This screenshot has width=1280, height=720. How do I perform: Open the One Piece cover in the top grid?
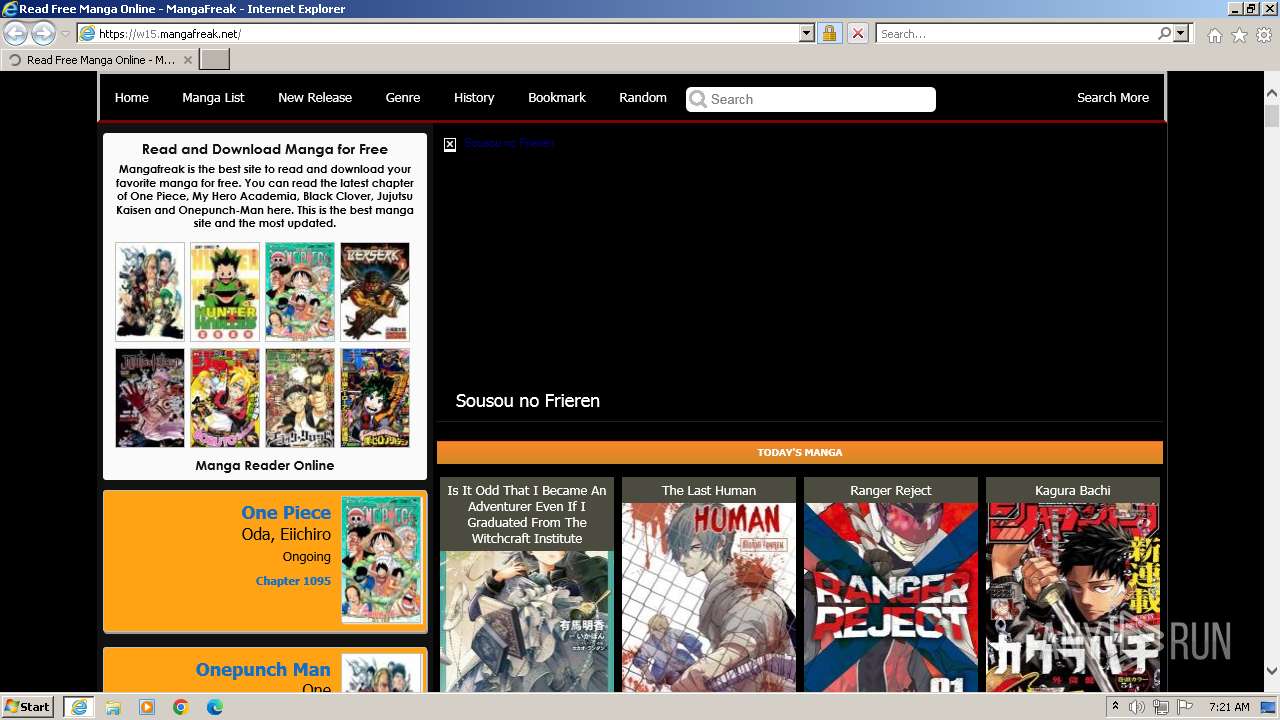pos(300,292)
